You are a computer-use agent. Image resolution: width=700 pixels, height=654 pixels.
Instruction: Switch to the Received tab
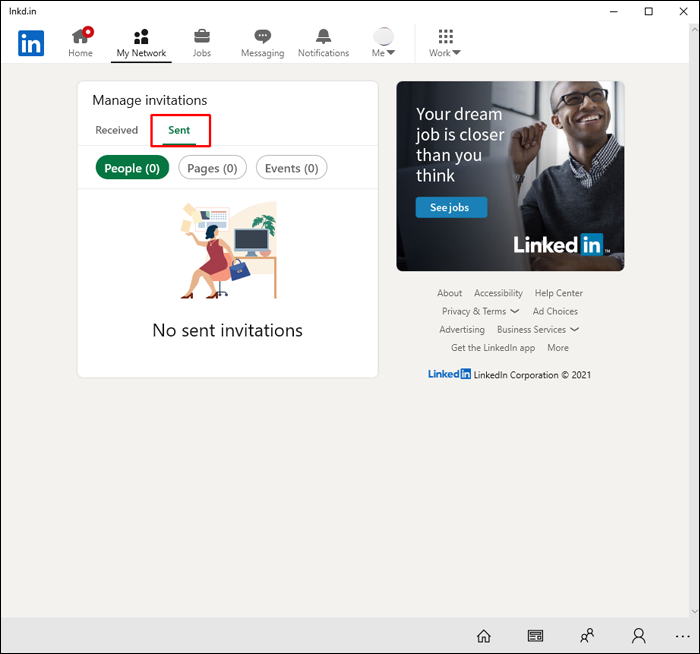pyautogui.click(x=116, y=130)
